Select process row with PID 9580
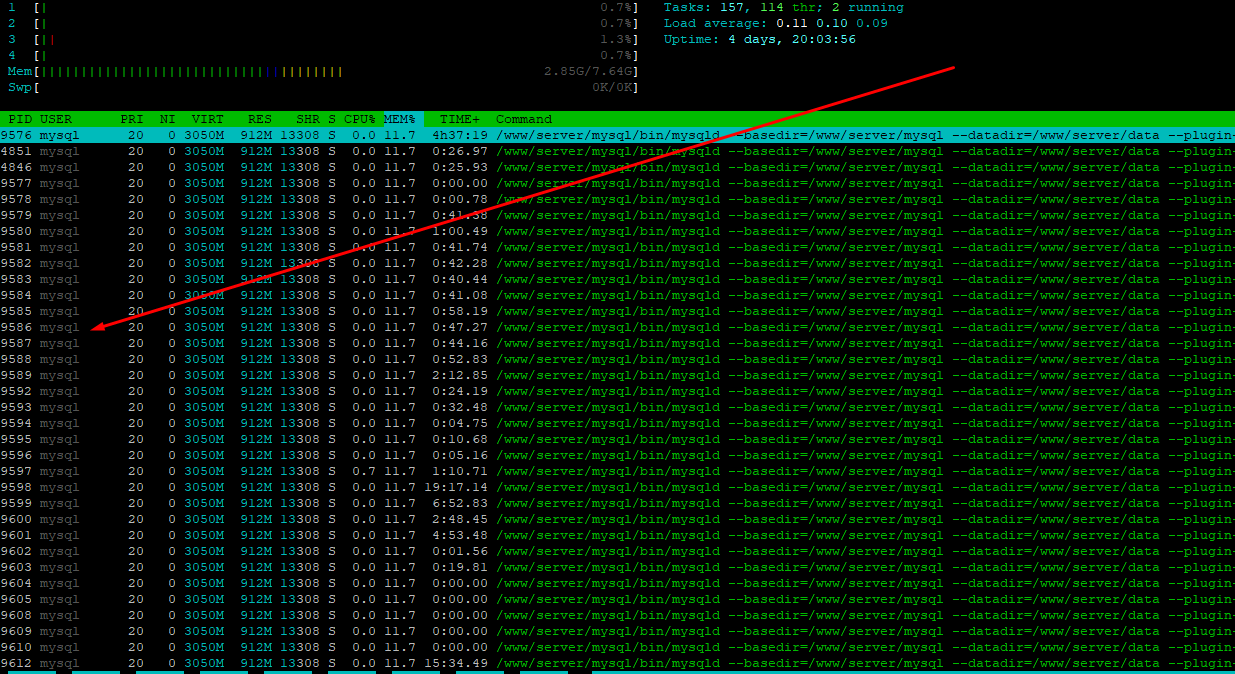Screen dimensions: 1235x674 click(x=617, y=231)
